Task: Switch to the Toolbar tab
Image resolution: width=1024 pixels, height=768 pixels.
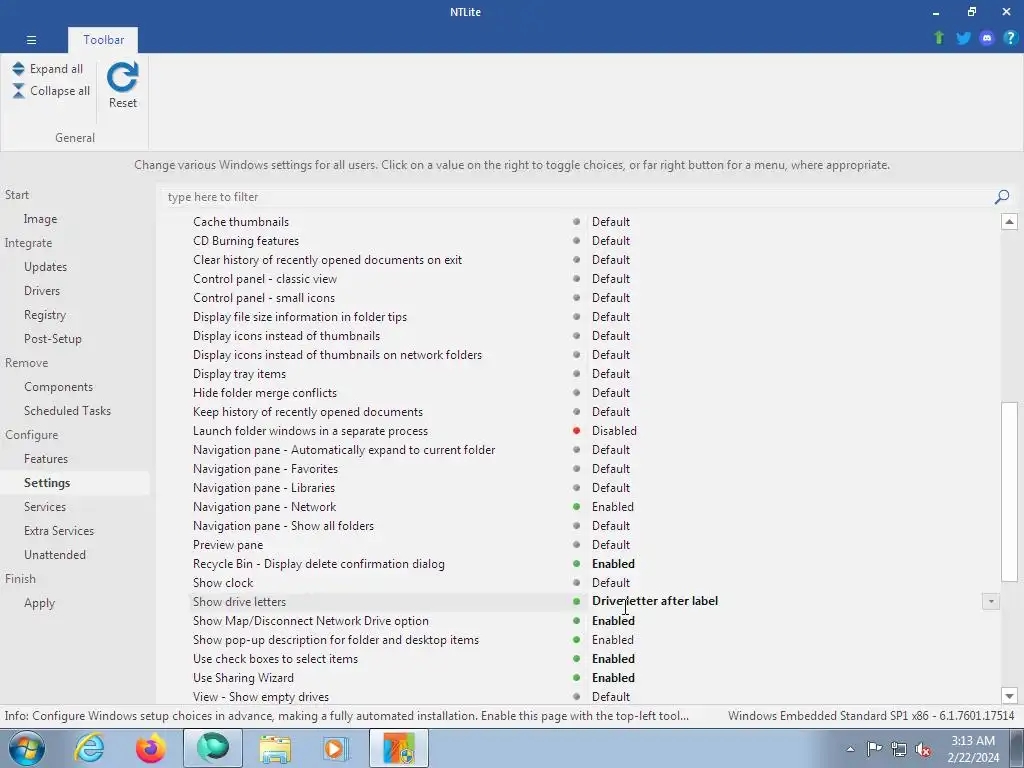Action: (x=103, y=40)
